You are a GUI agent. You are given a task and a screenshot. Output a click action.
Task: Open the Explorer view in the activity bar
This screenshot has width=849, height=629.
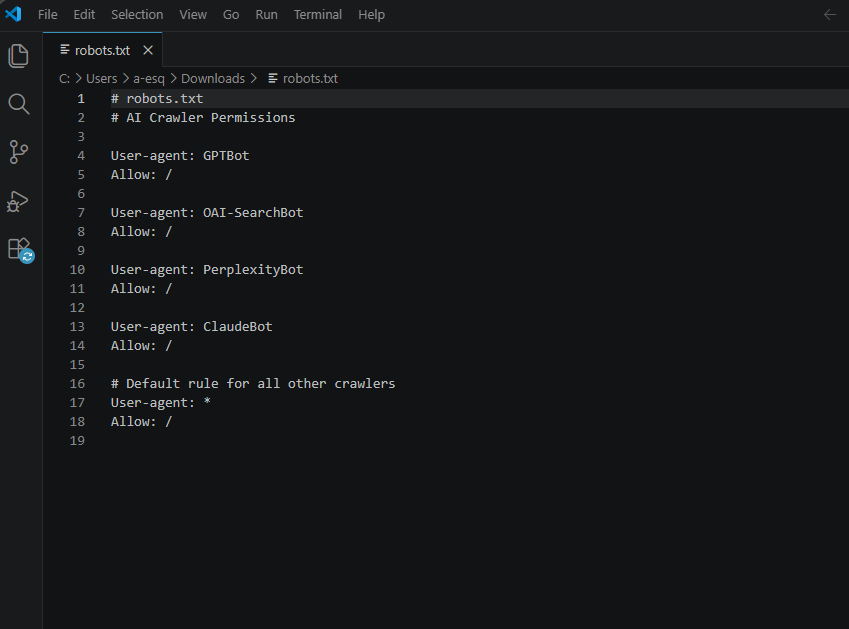point(18,56)
